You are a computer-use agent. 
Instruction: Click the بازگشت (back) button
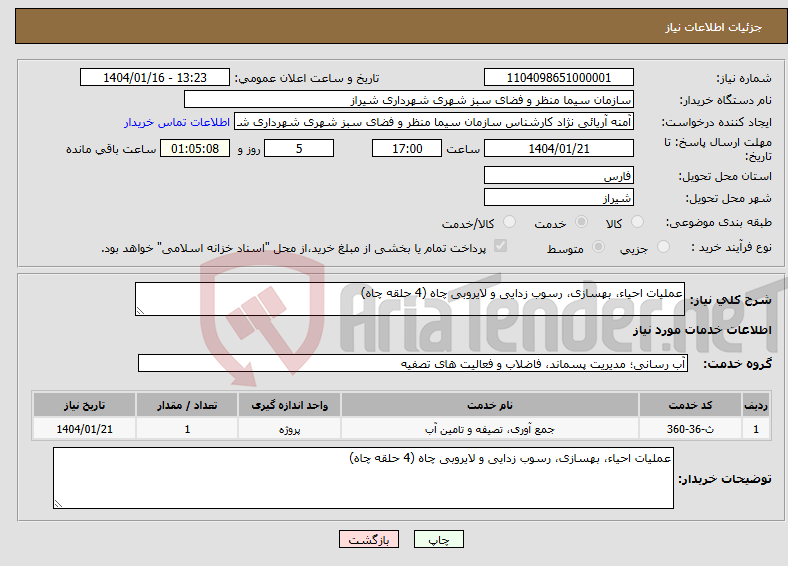(369, 539)
